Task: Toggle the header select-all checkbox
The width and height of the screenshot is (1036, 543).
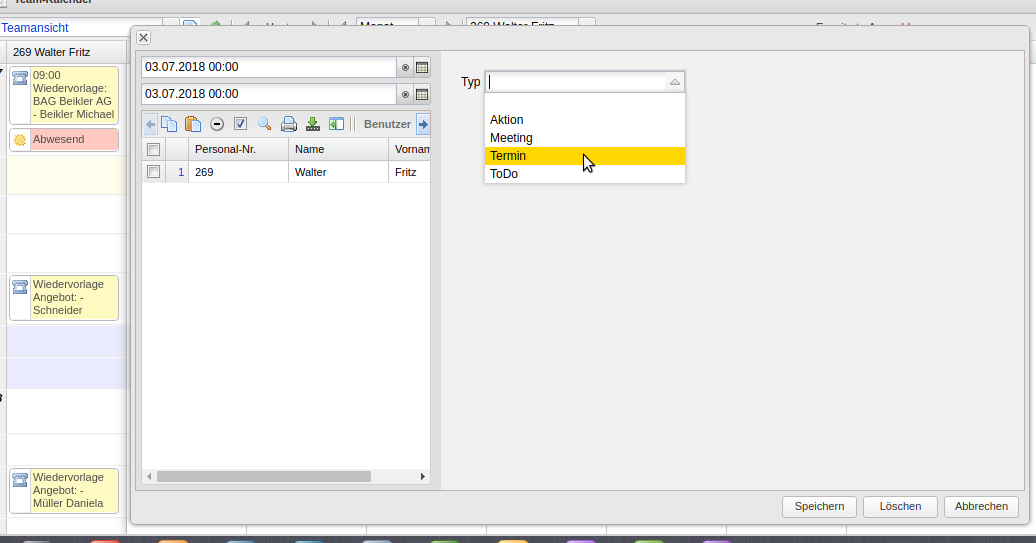Action: 153,149
